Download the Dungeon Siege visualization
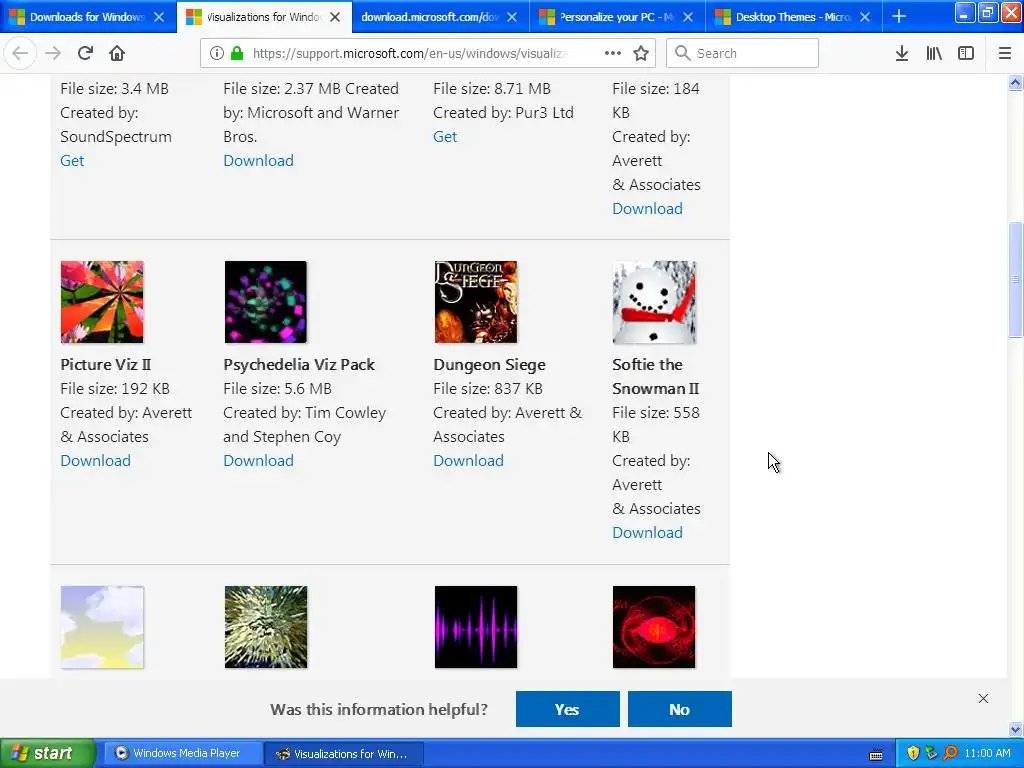Screen dimensions: 1024x768 point(468,460)
